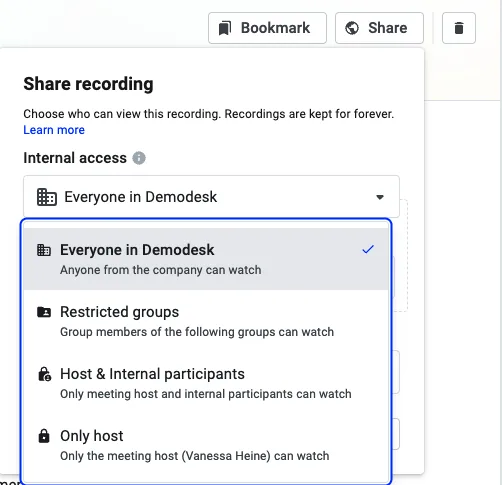502x485 pixels.
Task: Click the Bookmark button
Action: [x=267, y=28]
